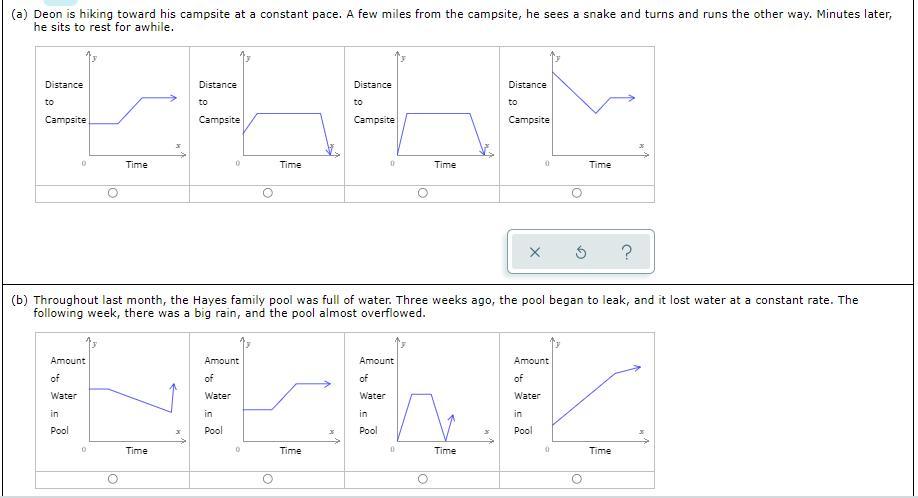Select second radio button in part (a)
Viewport: 918px width, 498px height.
click(x=268, y=193)
